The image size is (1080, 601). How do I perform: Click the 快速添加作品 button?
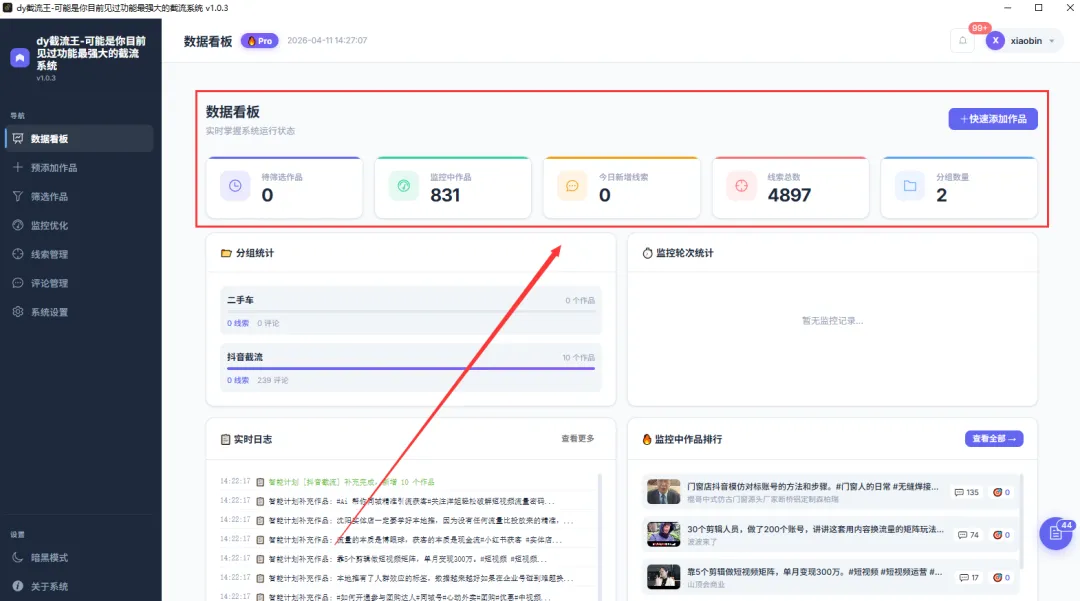[x=992, y=118]
